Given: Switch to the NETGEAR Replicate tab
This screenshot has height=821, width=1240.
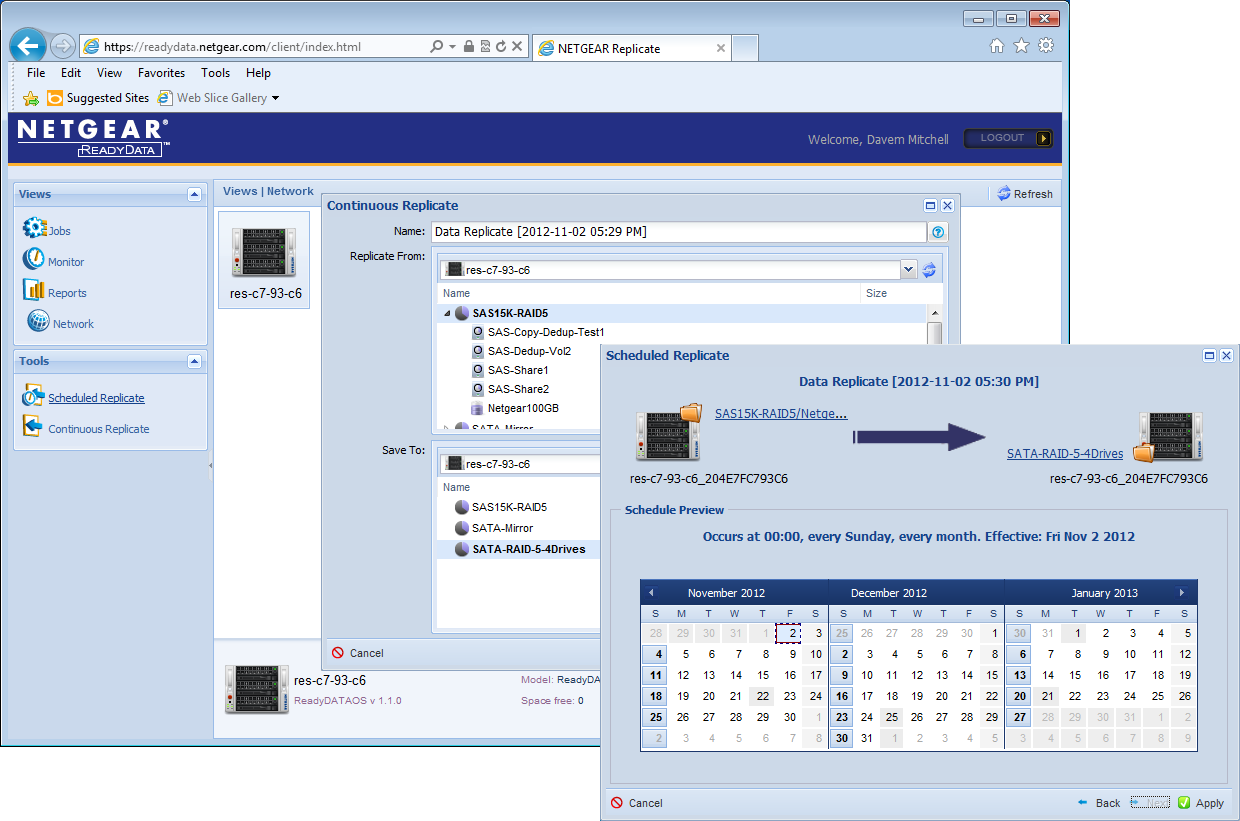Looking at the screenshot, I should click(632, 48).
